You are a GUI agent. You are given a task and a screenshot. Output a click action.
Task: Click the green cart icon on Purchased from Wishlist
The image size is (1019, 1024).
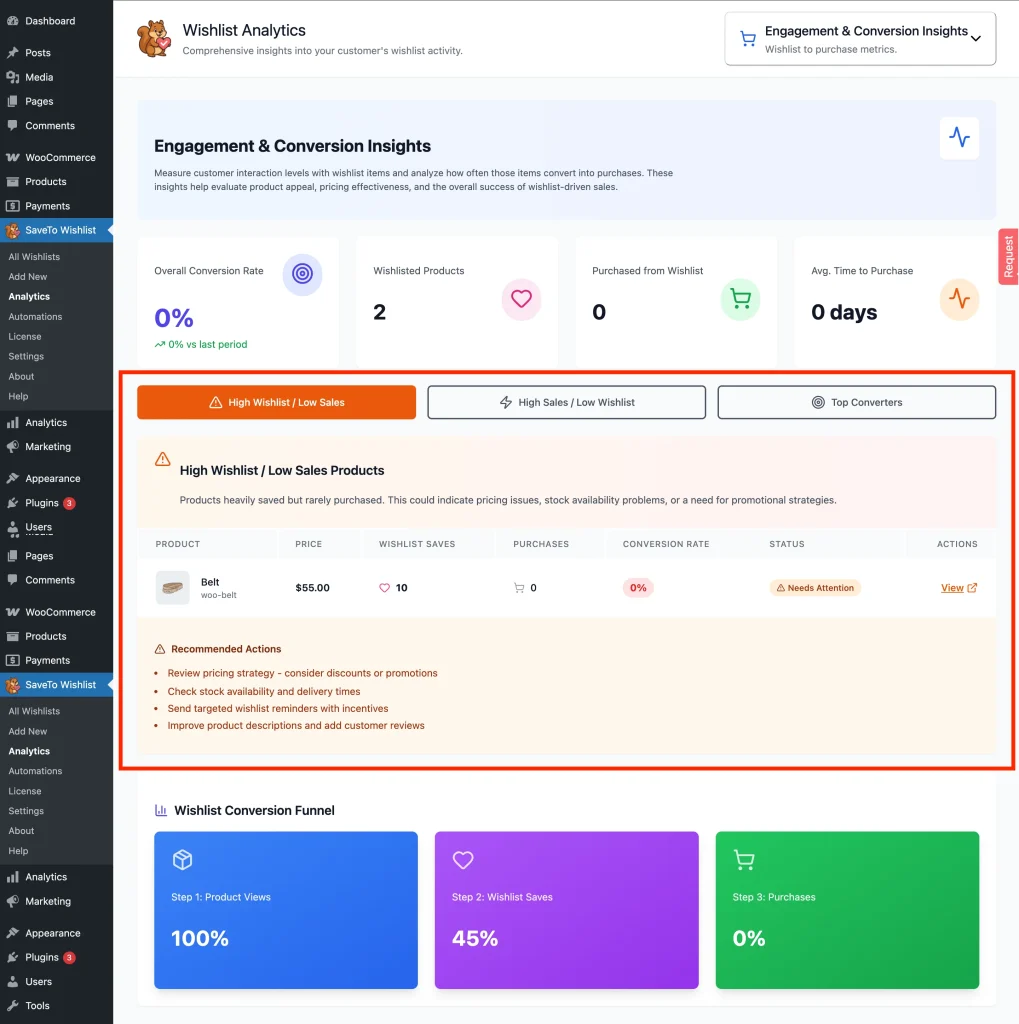pos(740,299)
